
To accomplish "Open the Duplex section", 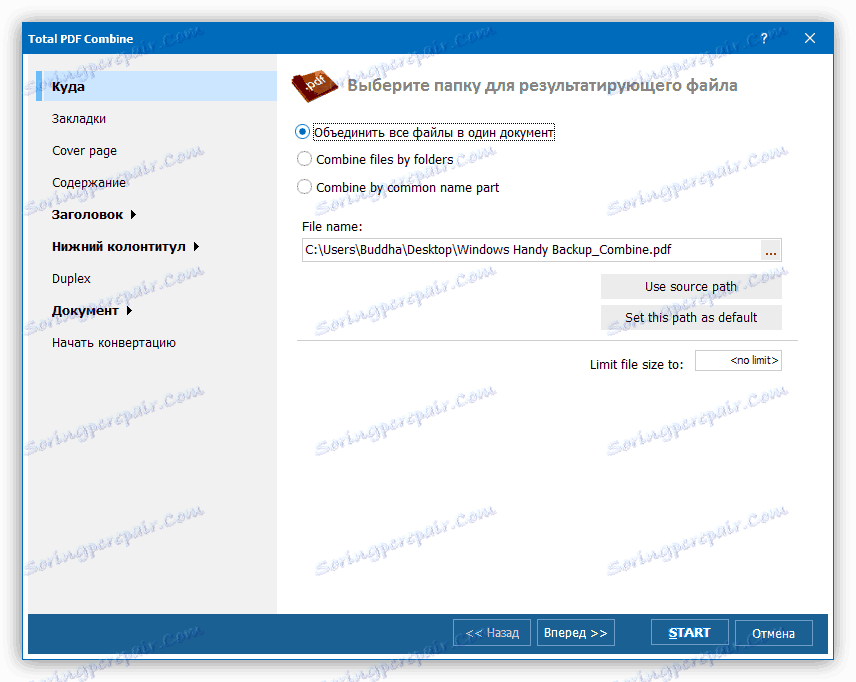I will [71, 278].
